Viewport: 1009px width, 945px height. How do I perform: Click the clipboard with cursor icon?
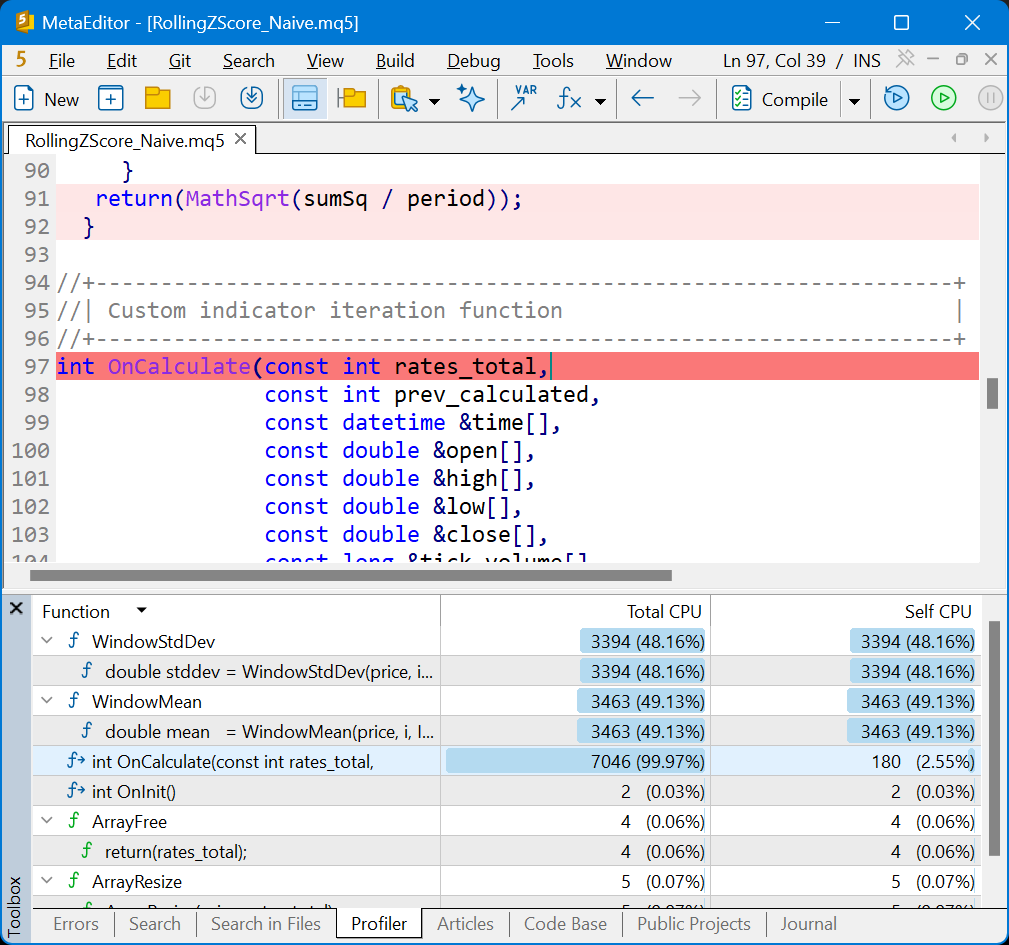[404, 99]
